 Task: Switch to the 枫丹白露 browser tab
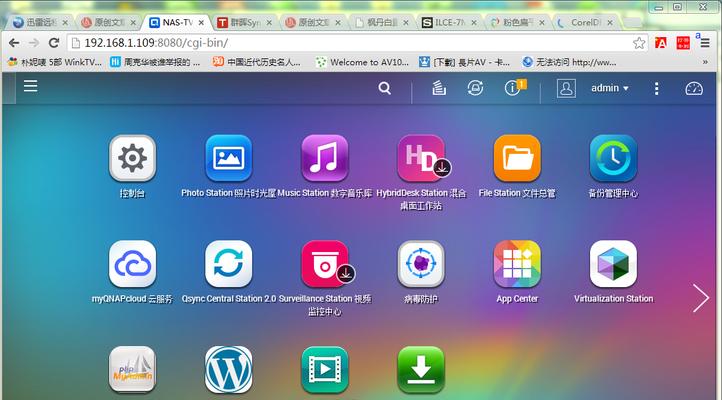(381, 22)
